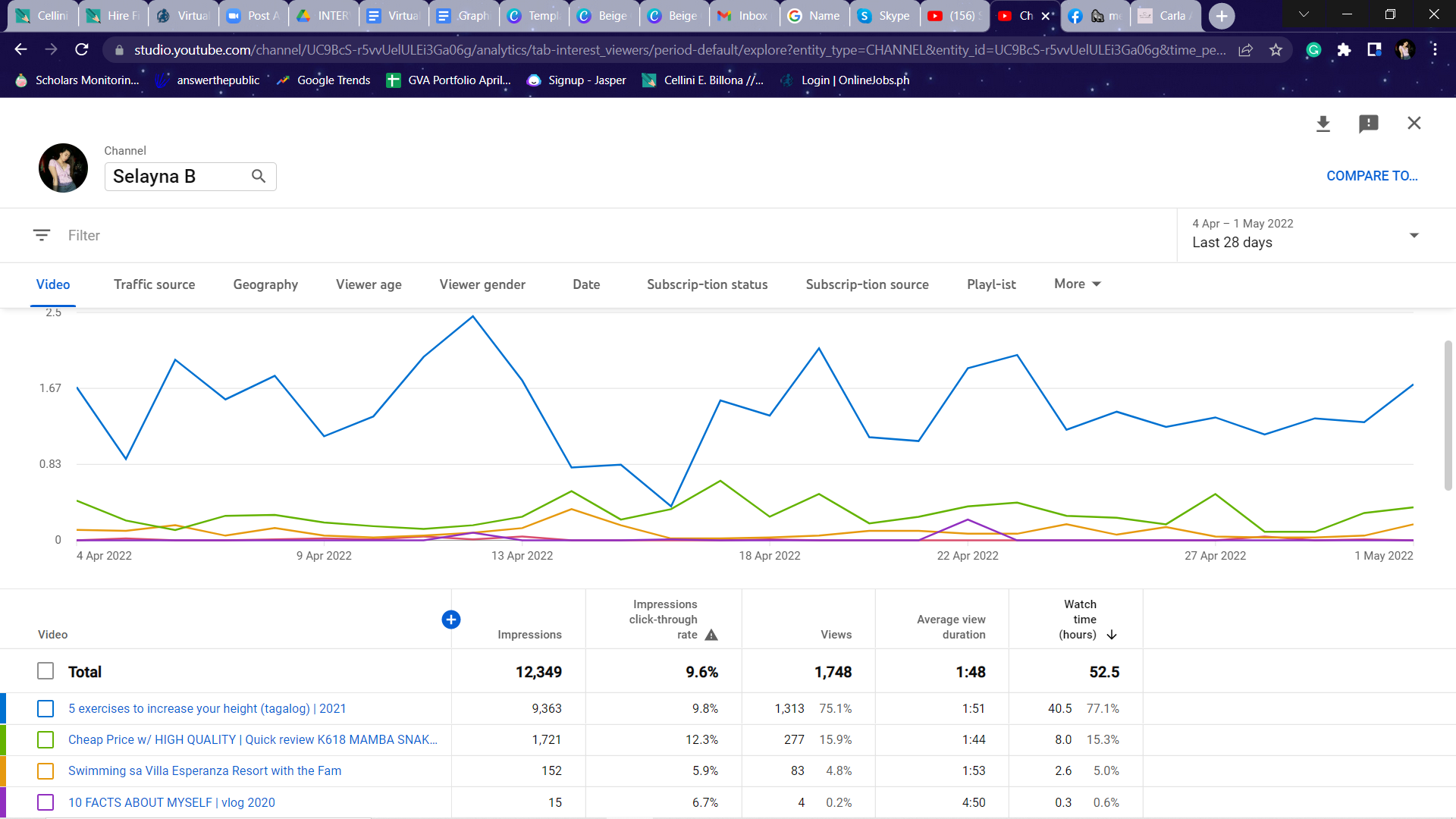This screenshot has width=1456, height=819.
Task: Tick the Total row checkbox
Action: coord(45,671)
